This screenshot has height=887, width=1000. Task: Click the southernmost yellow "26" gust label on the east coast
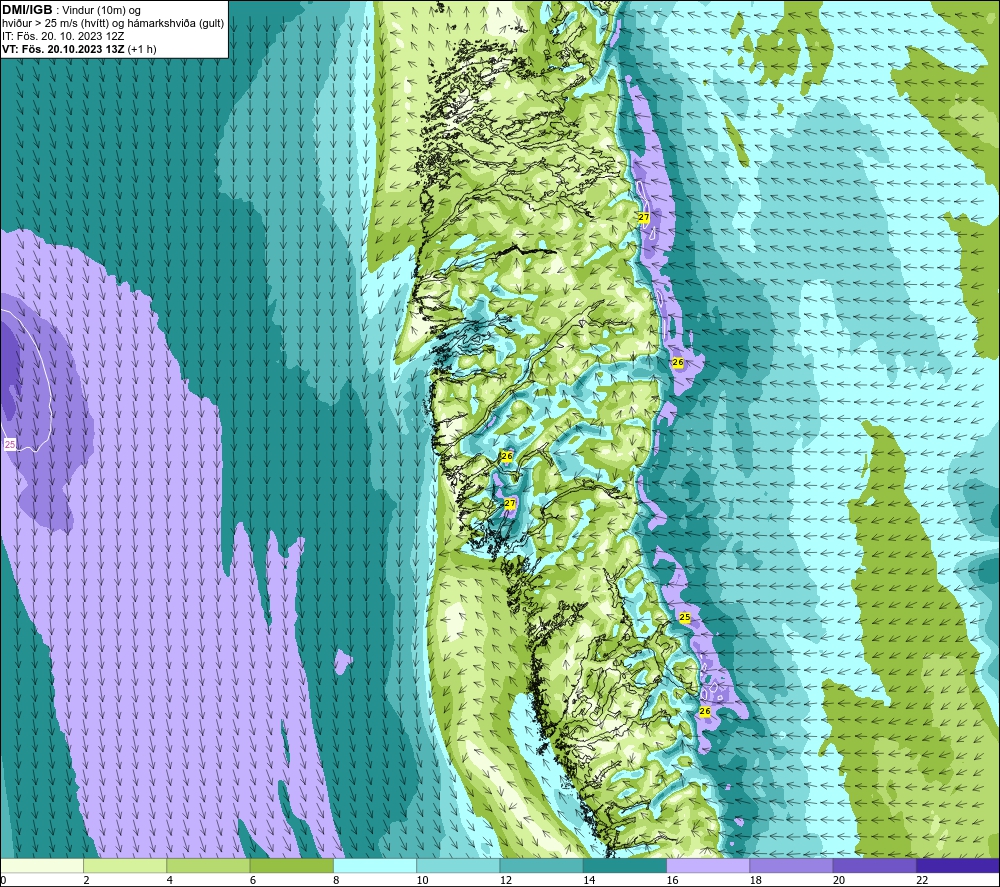[x=705, y=711]
